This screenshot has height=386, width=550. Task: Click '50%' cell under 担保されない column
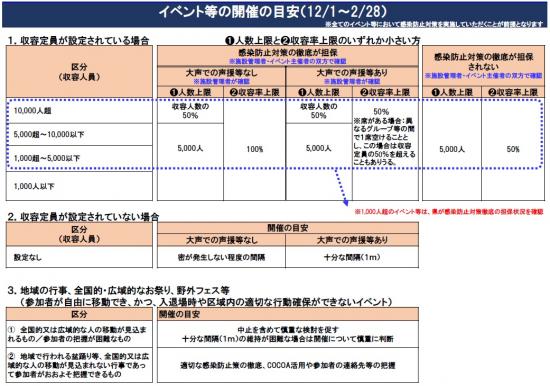click(x=513, y=149)
